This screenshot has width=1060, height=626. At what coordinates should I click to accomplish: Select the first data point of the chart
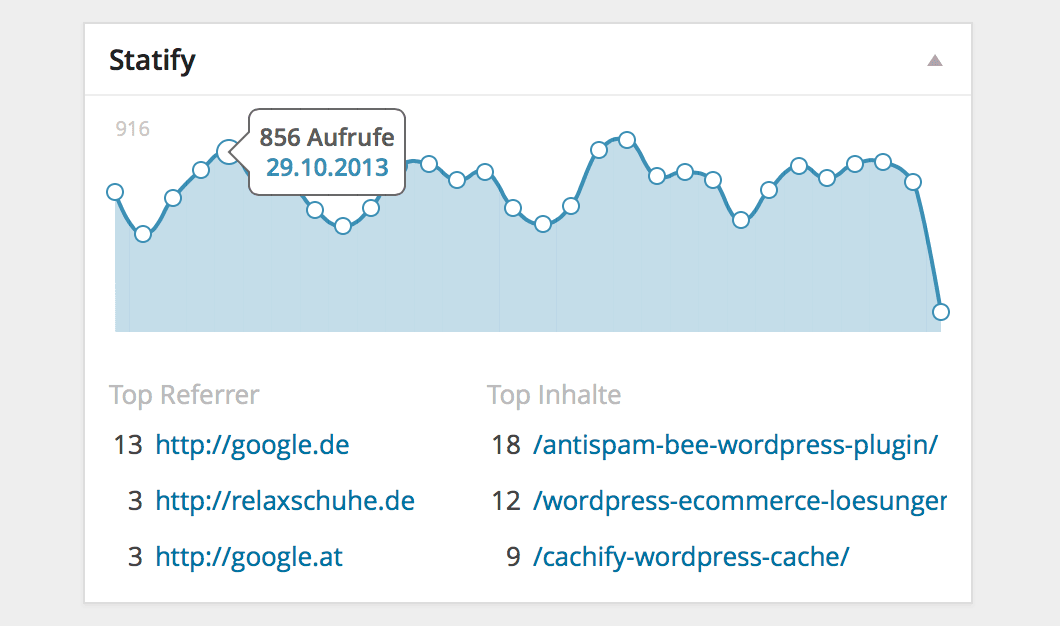pos(115,192)
